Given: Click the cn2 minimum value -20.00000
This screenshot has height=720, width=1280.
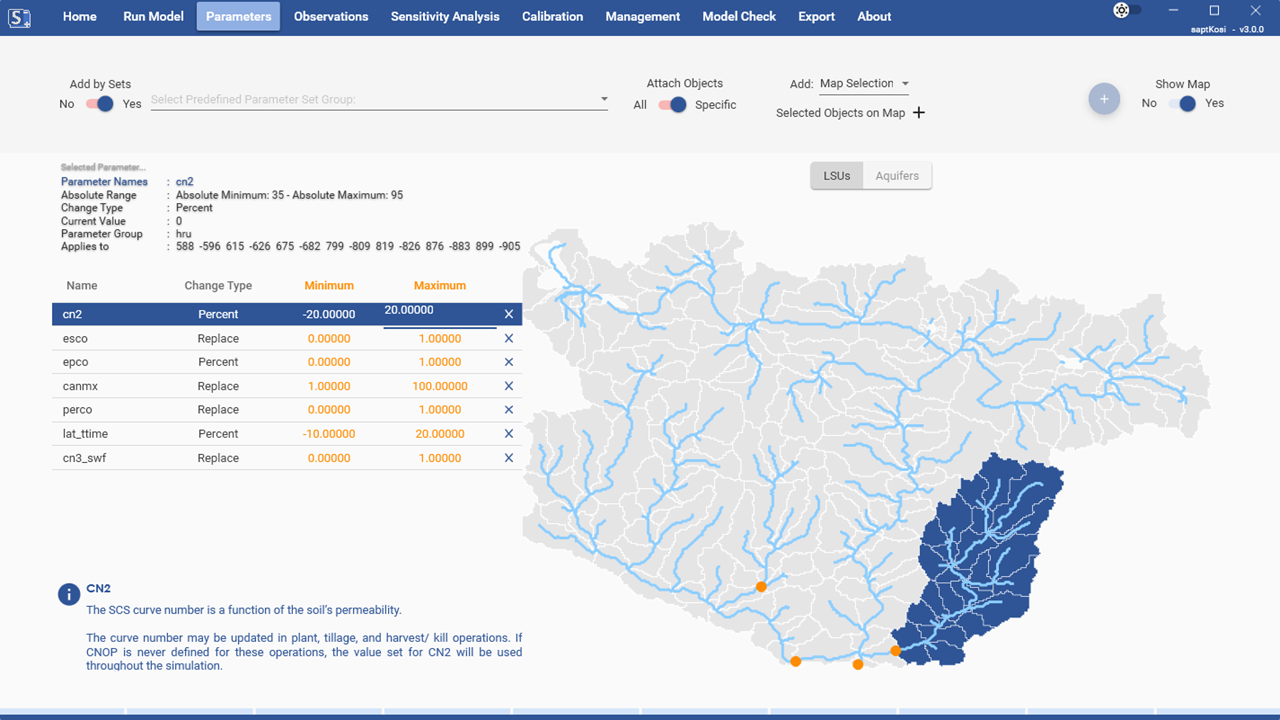Looking at the screenshot, I should (x=329, y=314).
